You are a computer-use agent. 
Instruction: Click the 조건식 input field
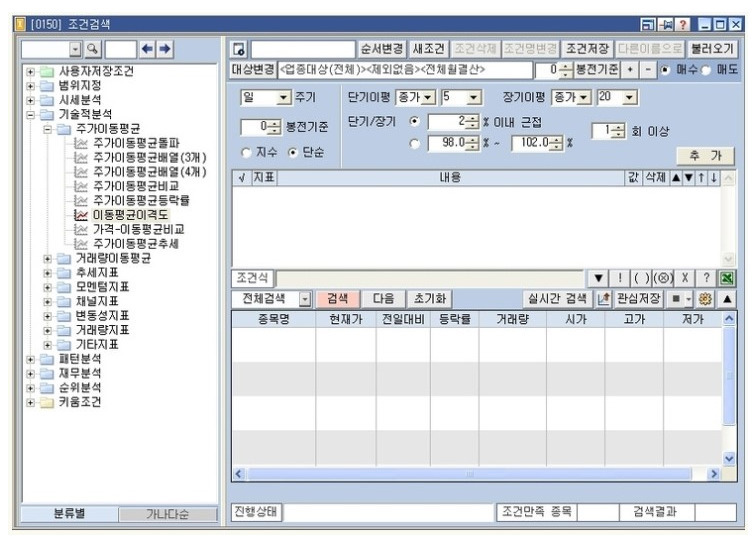pos(430,278)
